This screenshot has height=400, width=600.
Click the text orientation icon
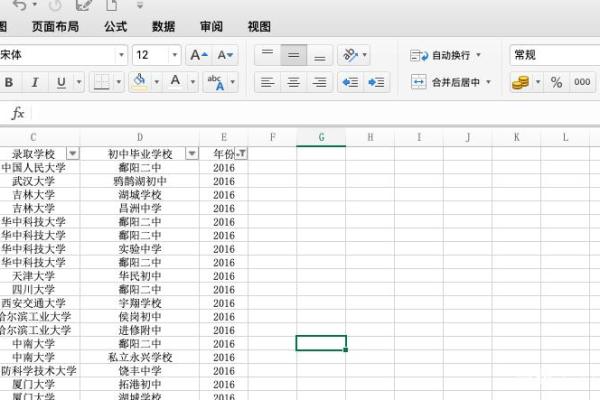350,55
